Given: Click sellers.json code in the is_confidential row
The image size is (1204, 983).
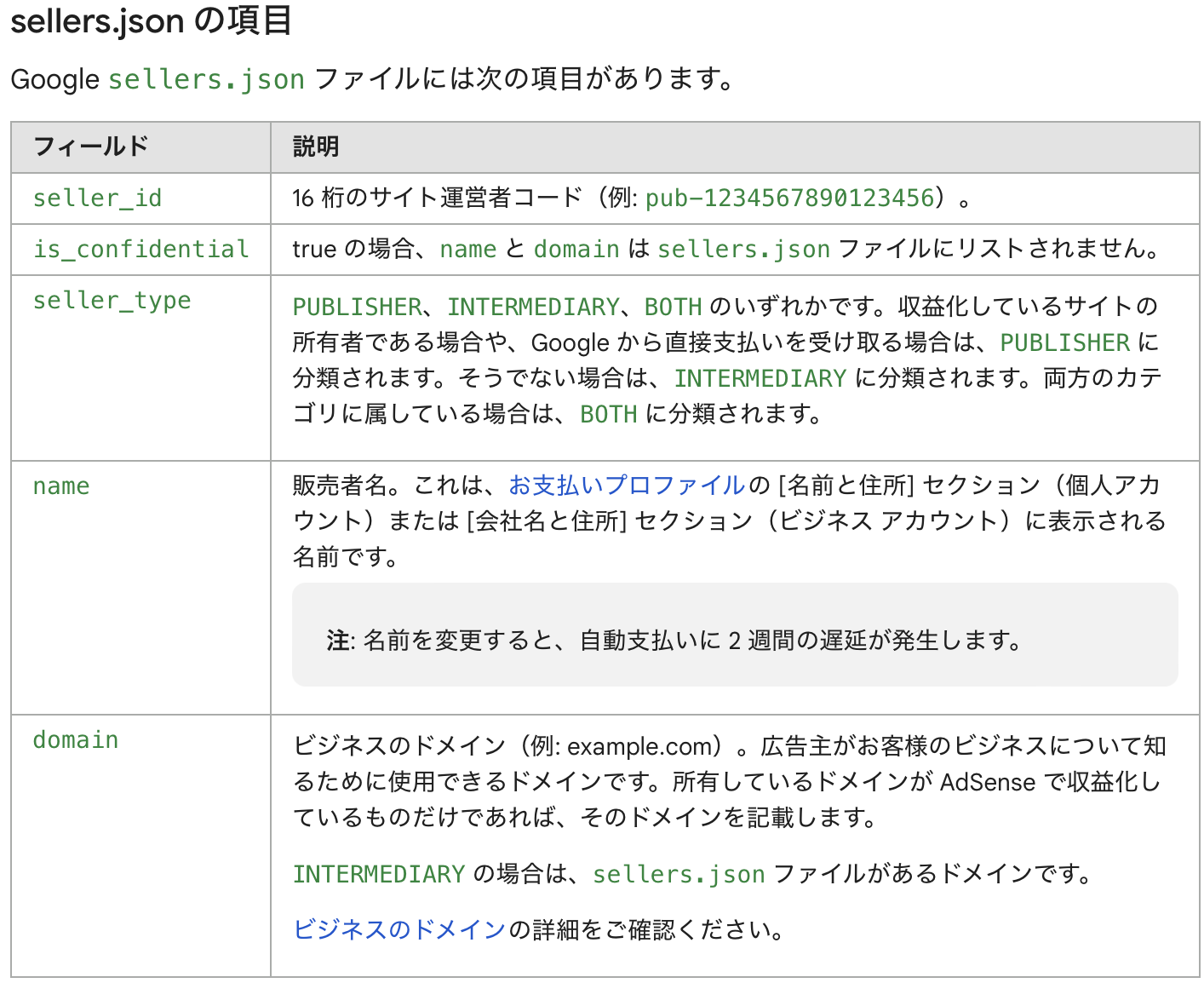Looking at the screenshot, I should click(x=743, y=250).
